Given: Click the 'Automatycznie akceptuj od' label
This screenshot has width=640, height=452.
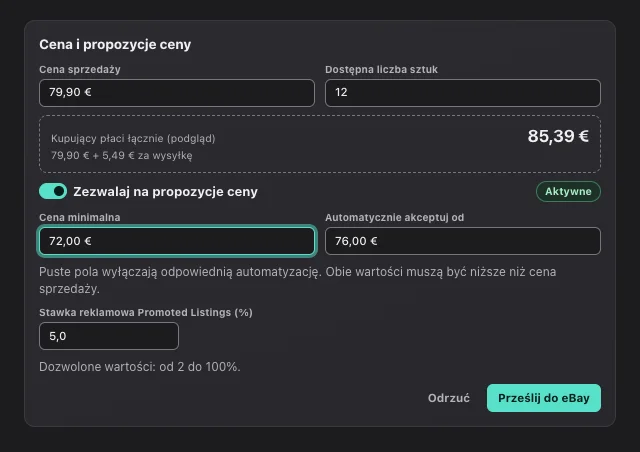Looking at the screenshot, I should coord(394,217).
